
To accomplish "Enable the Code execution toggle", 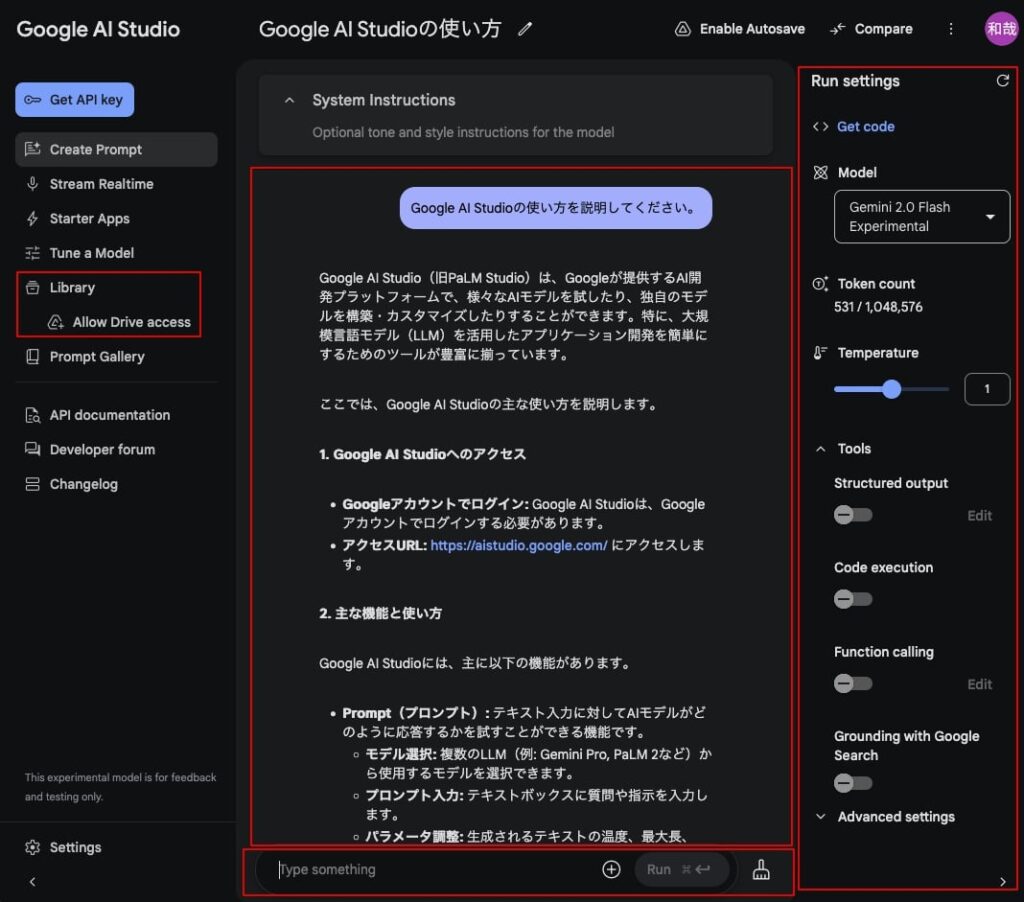I will coord(852,600).
